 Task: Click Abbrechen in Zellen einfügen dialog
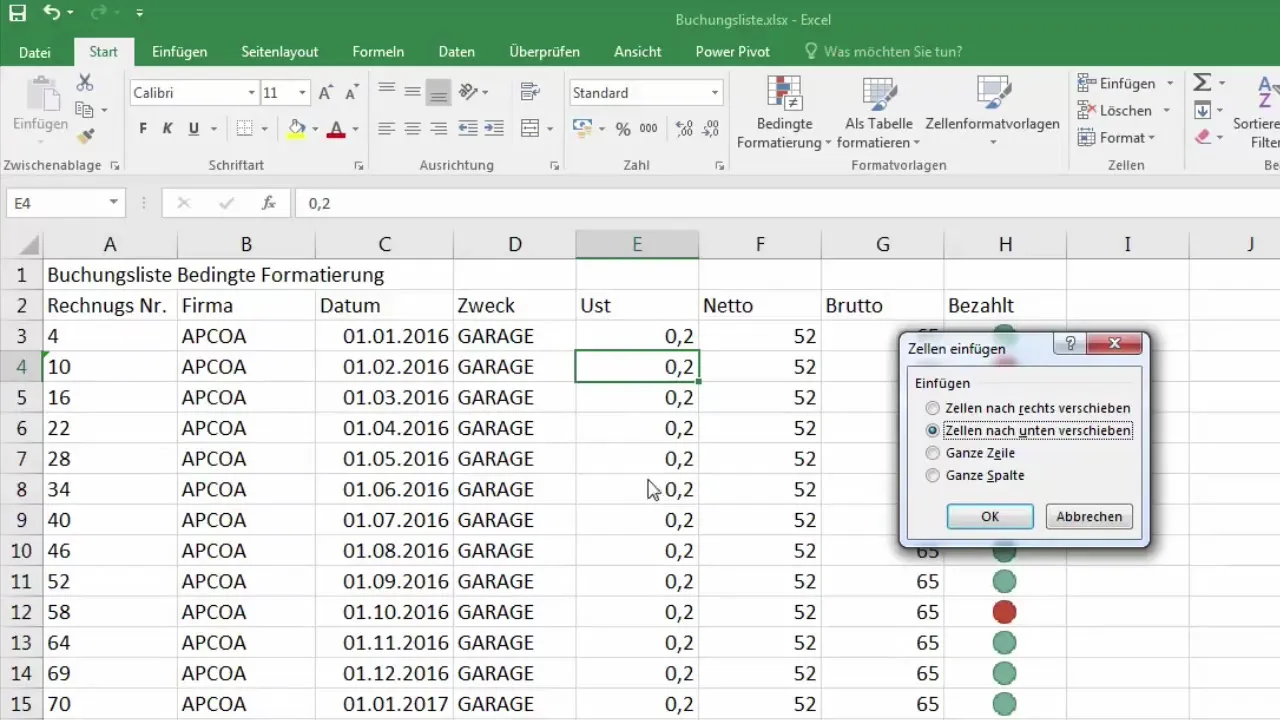point(1089,517)
